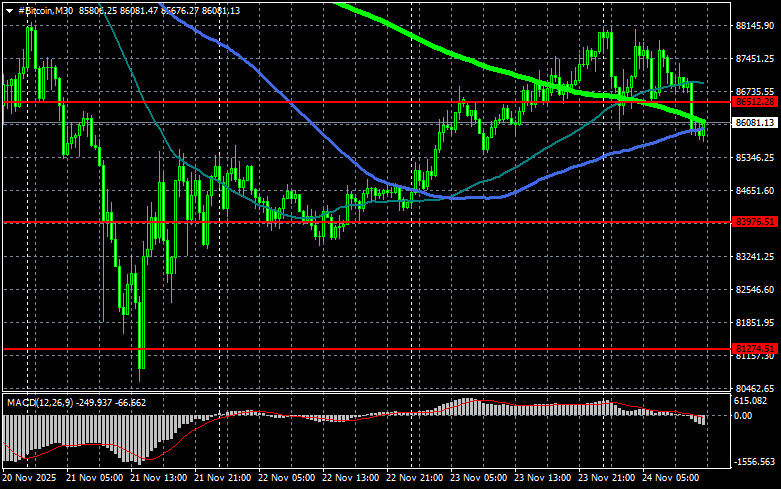781x489 pixels.
Task: Select the OHLC values in the chart header
Action: click(x=159, y=10)
